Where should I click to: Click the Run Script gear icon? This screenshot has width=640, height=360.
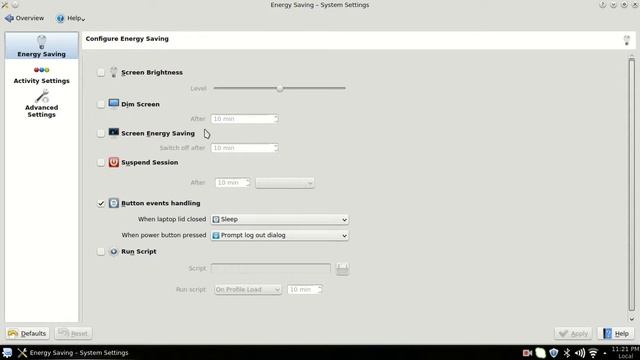(x=113, y=251)
